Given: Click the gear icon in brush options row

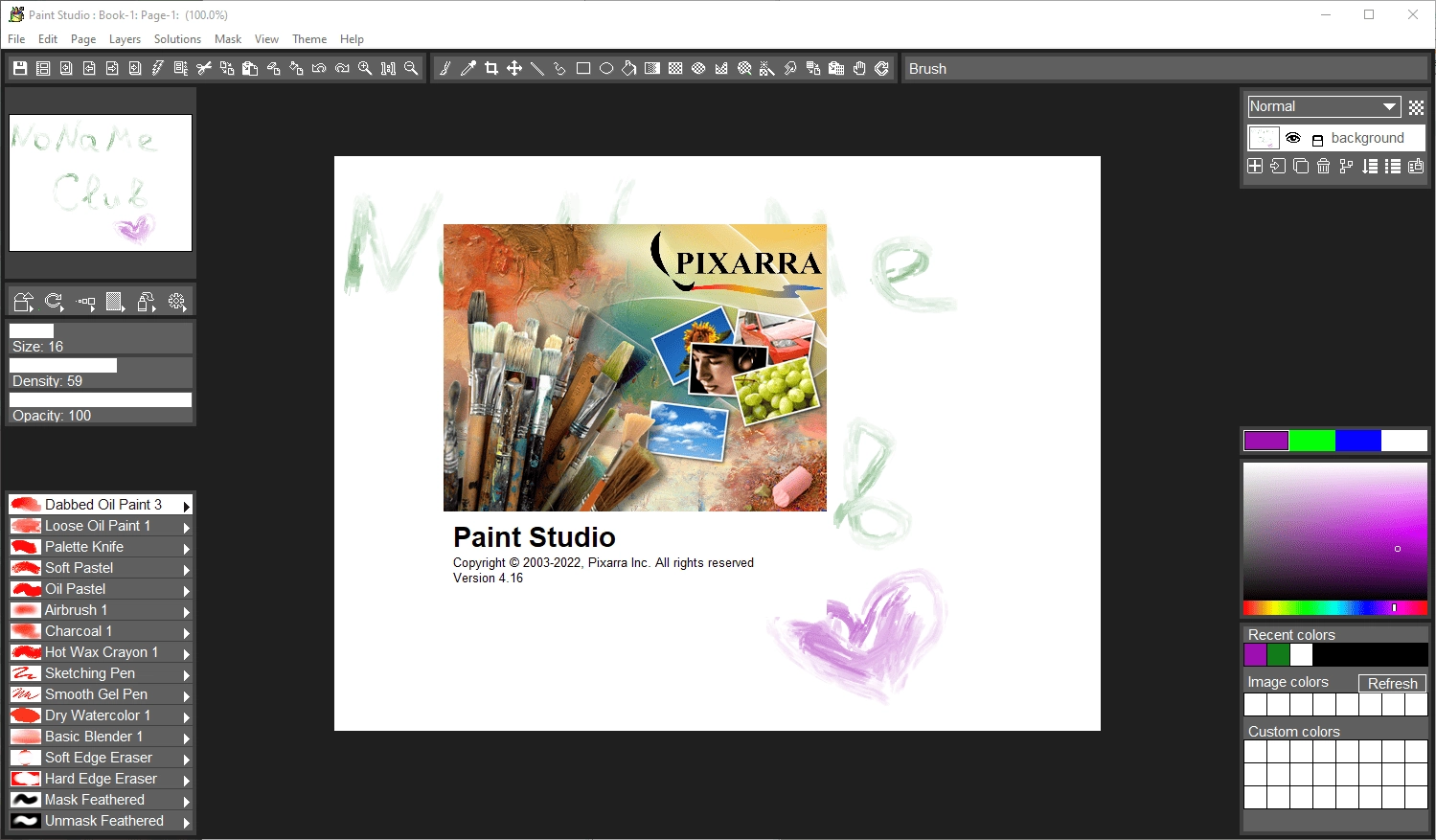Looking at the screenshot, I should click(x=177, y=302).
